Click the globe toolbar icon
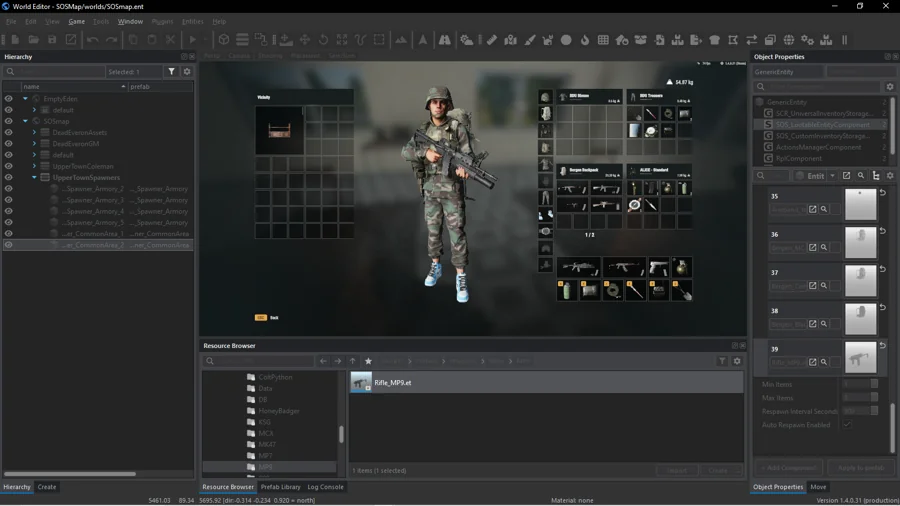The image size is (900, 506). (x=789, y=40)
